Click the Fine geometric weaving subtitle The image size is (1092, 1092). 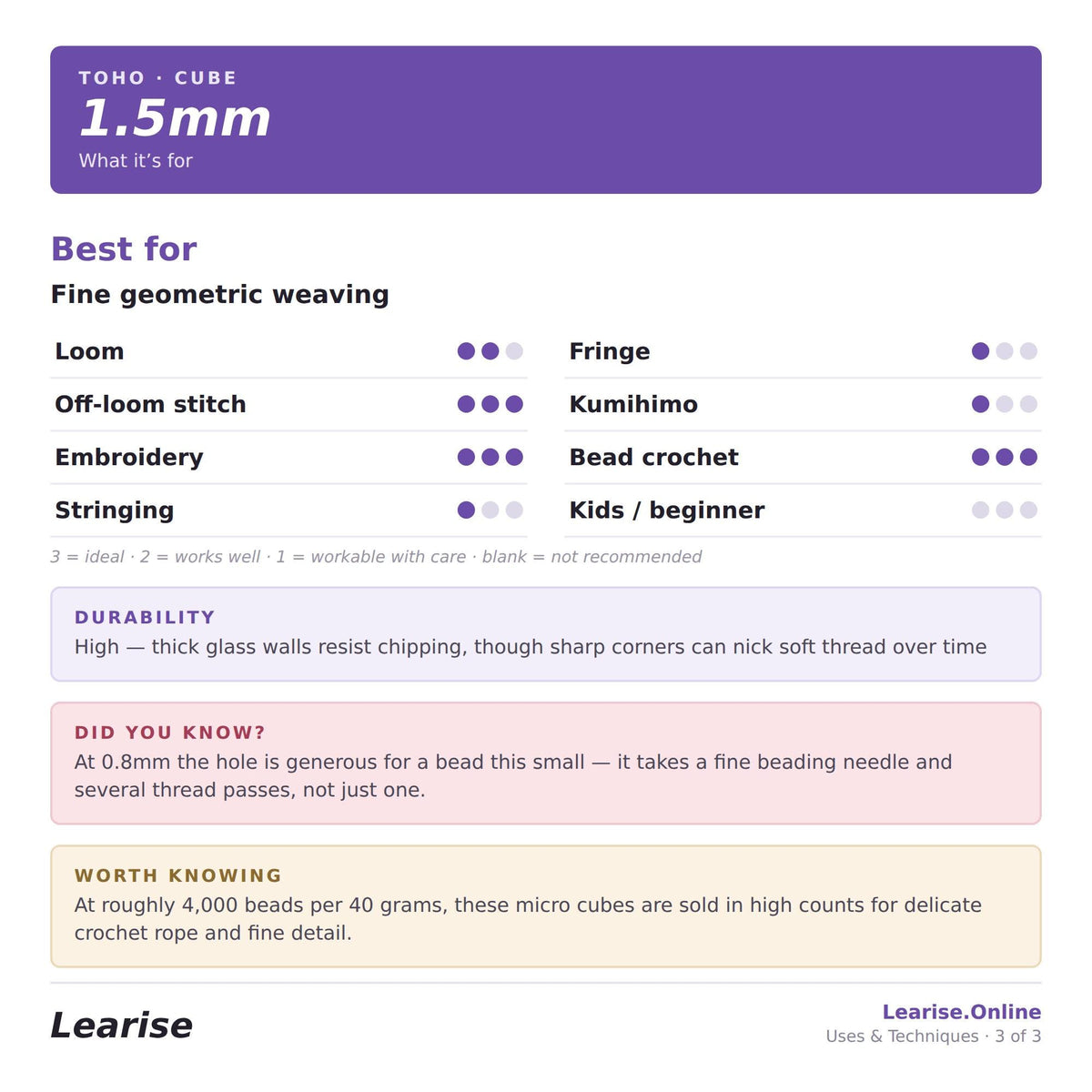click(220, 295)
